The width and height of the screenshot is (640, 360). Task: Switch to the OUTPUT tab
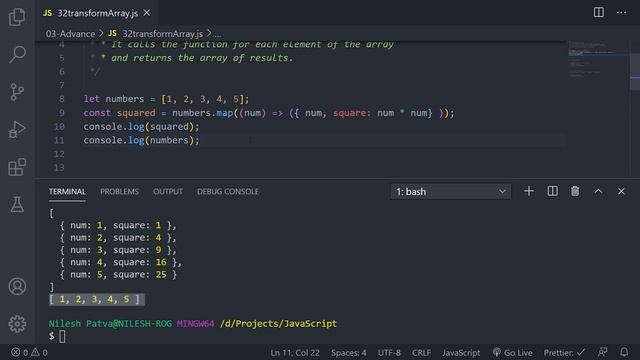coord(168,191)
